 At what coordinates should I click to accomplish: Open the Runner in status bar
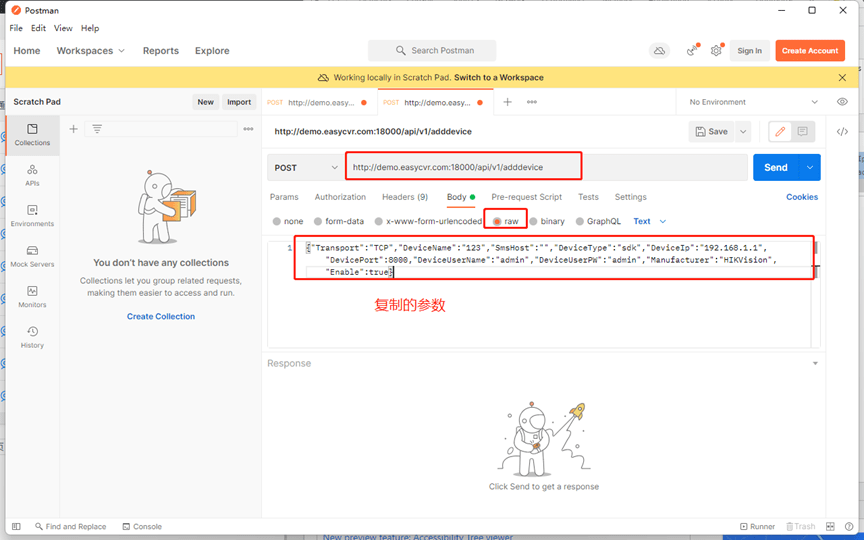[x=757, y=527]
